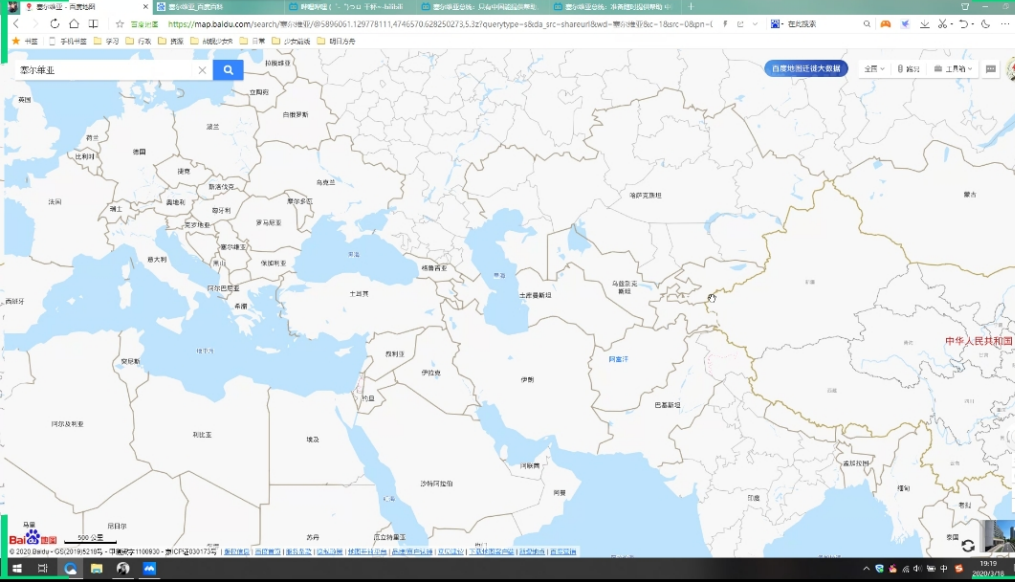Screen dimensions: 1015x582
Task: Open the Windows Start menu
Action: pos(14,568)
